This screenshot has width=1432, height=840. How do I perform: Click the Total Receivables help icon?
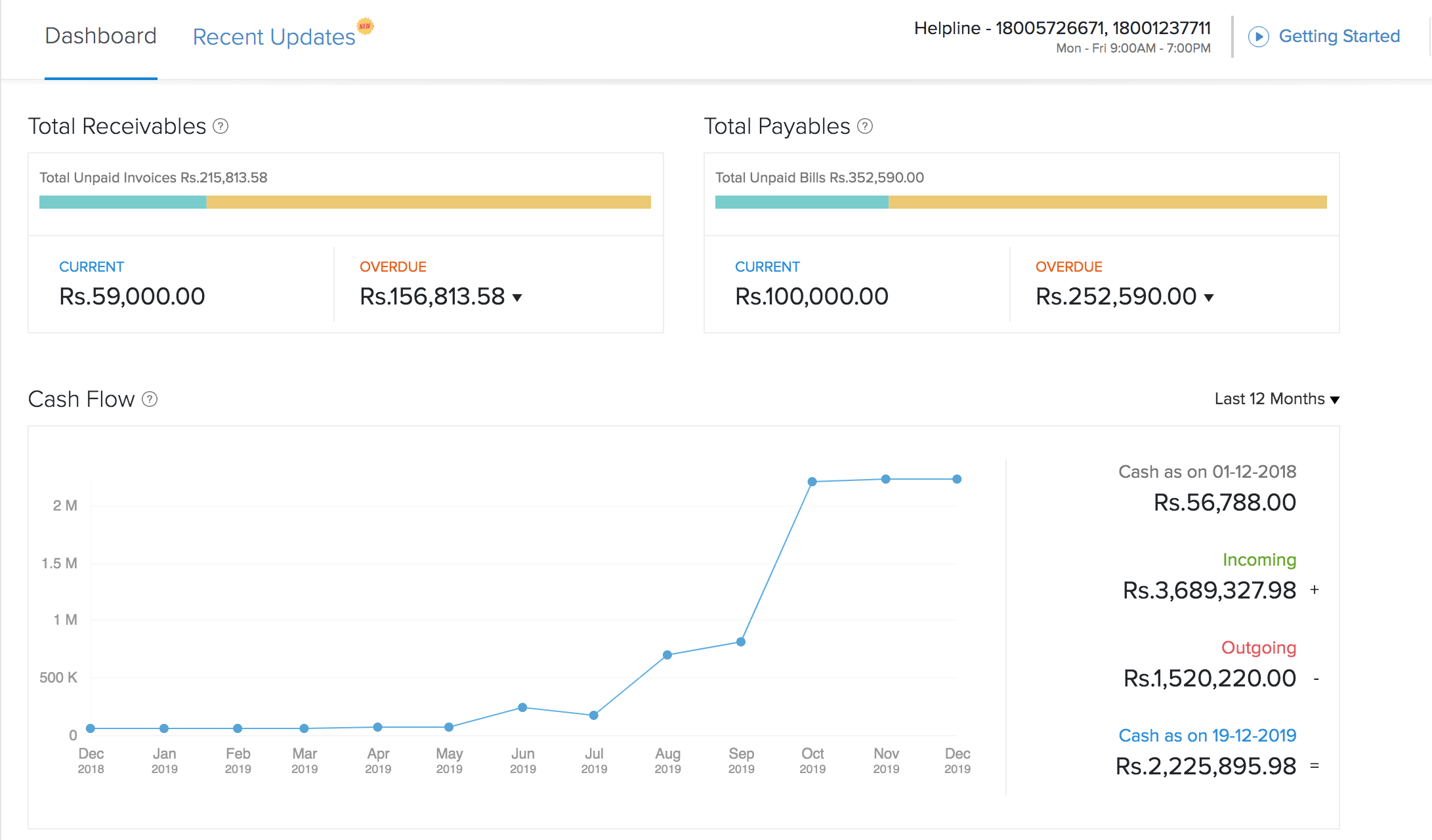221,126
